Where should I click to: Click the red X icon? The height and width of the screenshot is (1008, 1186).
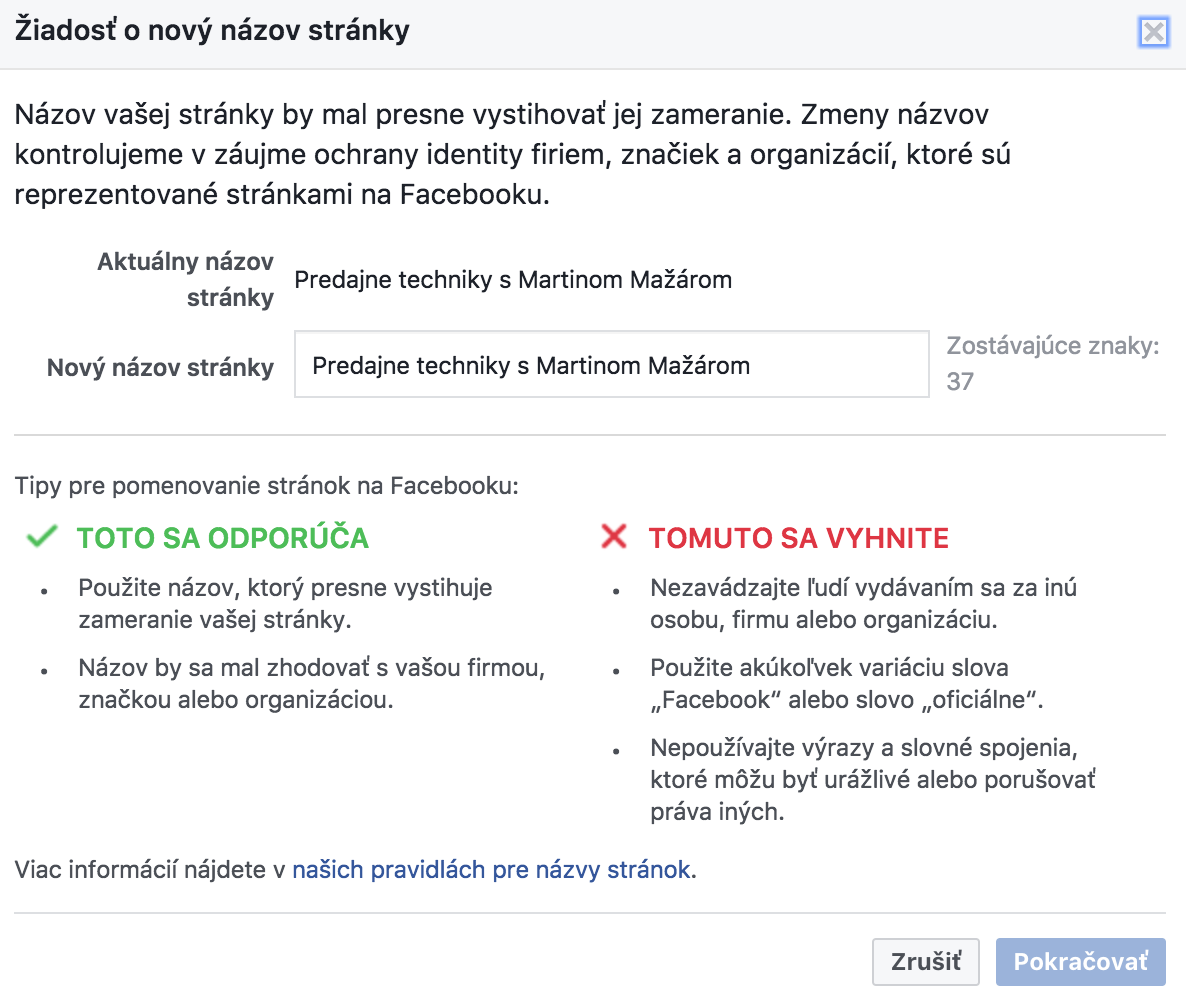pyautogui.click(x=613, y=536)
